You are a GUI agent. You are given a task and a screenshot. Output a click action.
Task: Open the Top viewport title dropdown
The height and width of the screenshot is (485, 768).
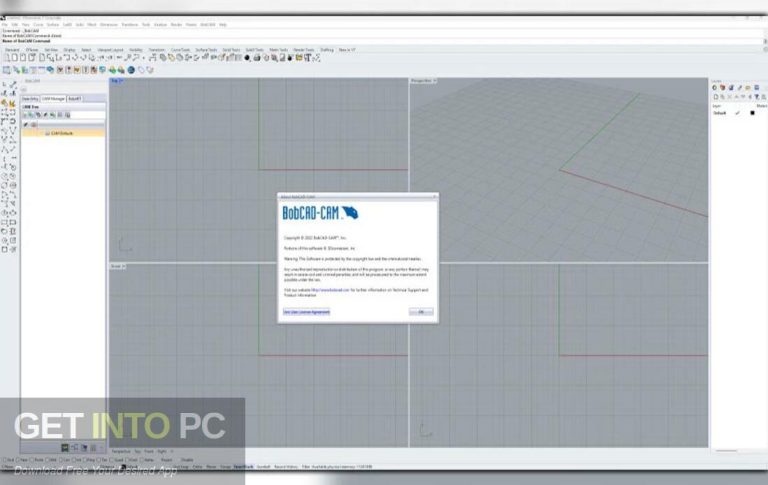point(116,81)
